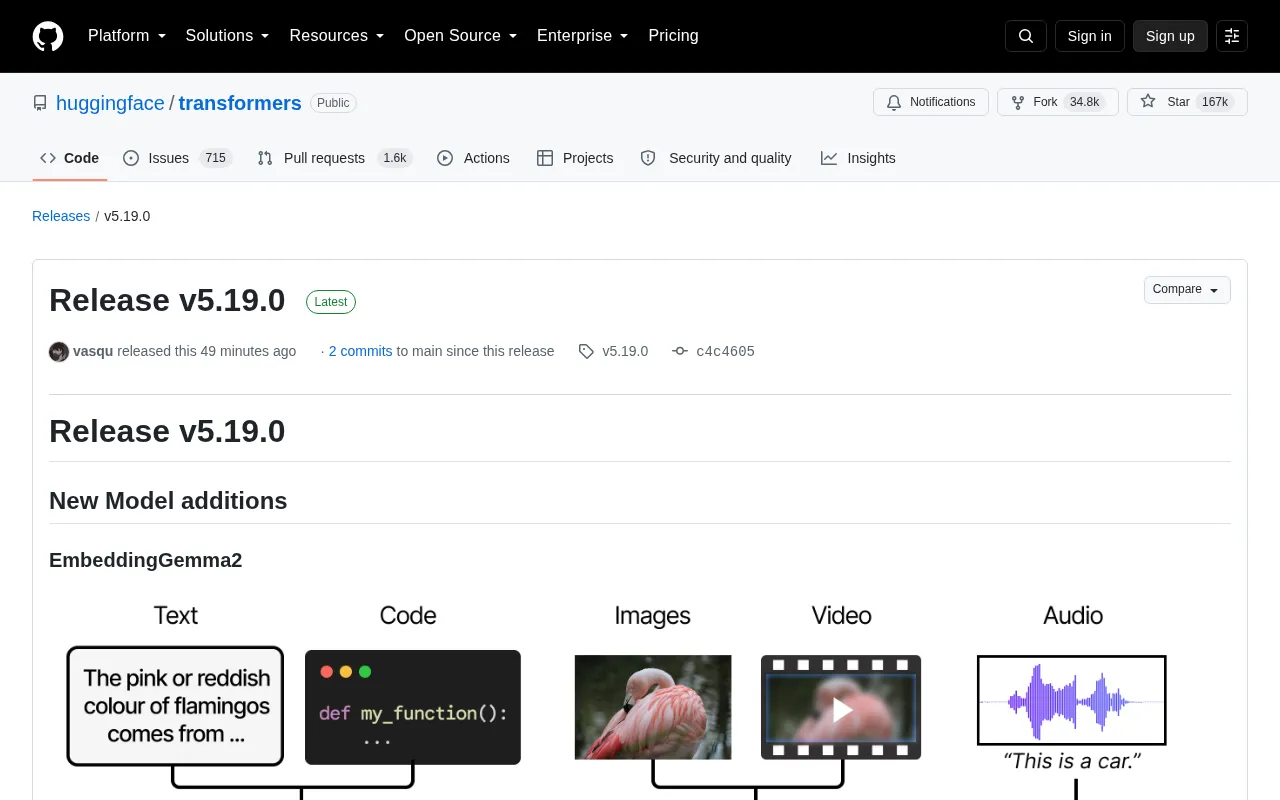The height and width of the screenshot is (800, 1280).
Task: Star the transformers repository
Action: 1187,102
